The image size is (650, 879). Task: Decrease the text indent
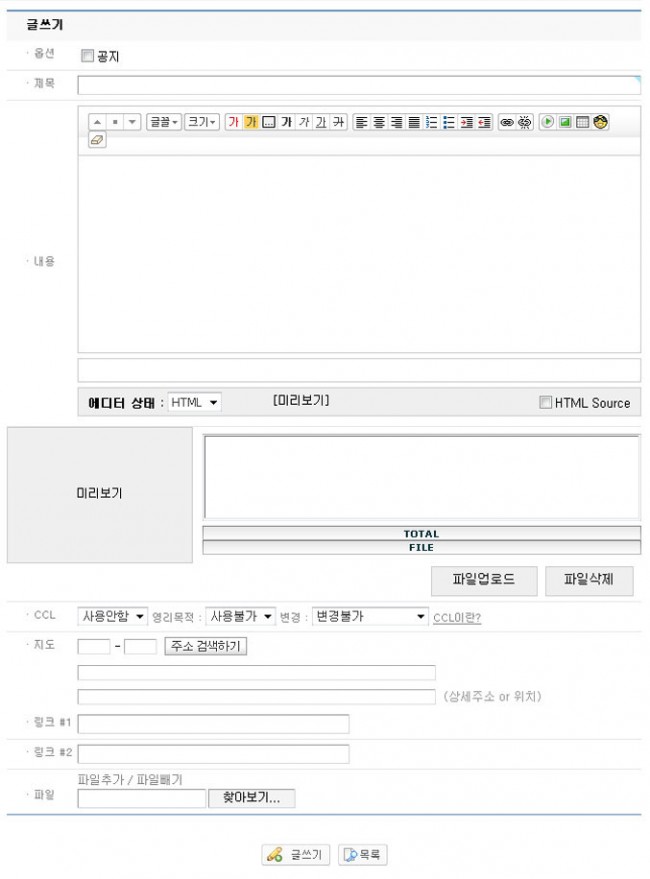tap(484, 122)
